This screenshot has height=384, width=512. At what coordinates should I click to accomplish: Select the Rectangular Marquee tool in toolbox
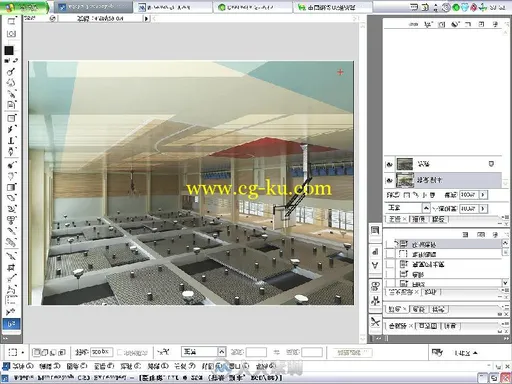11,299
